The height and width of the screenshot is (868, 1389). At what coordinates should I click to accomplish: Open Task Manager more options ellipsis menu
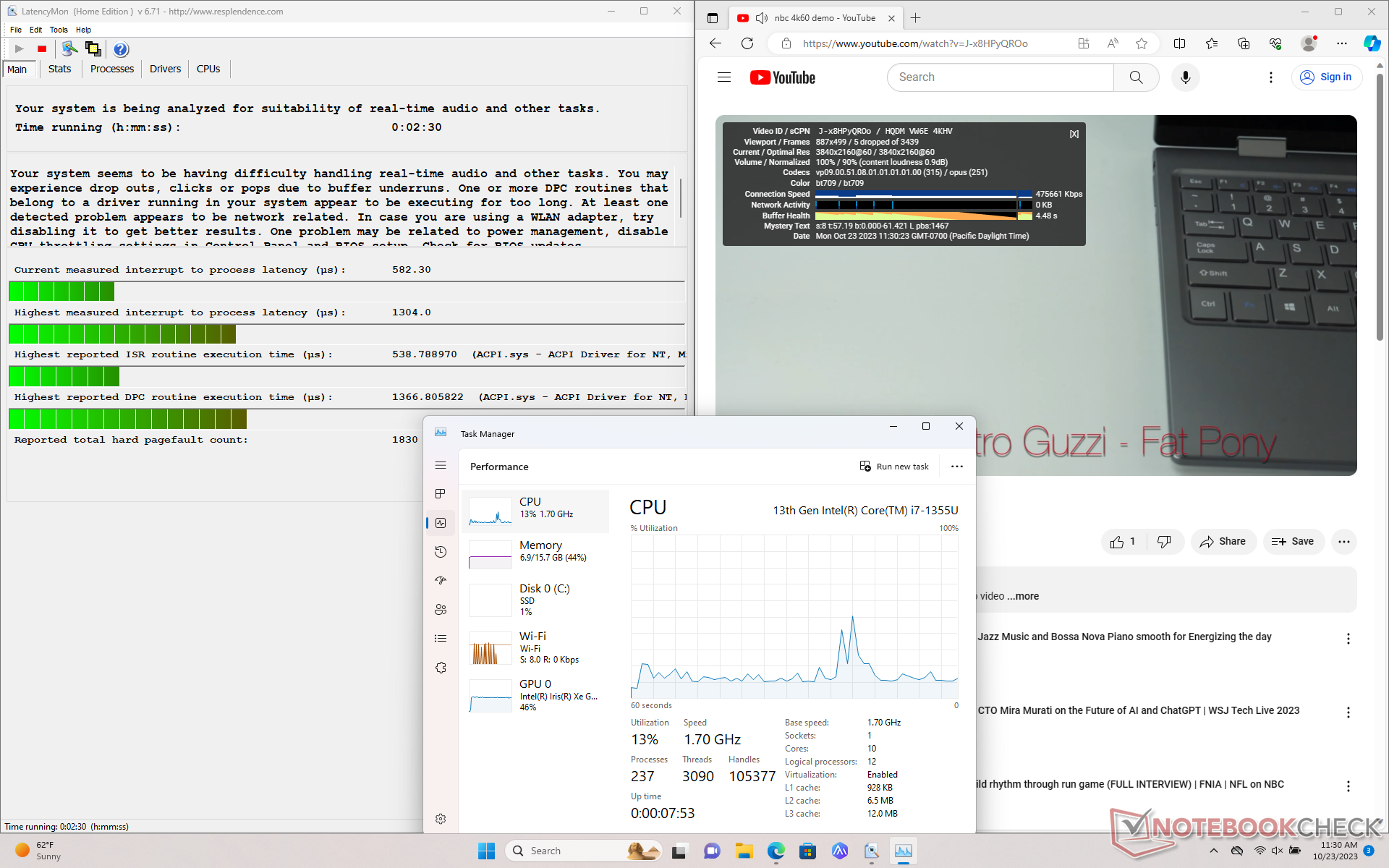956,467
